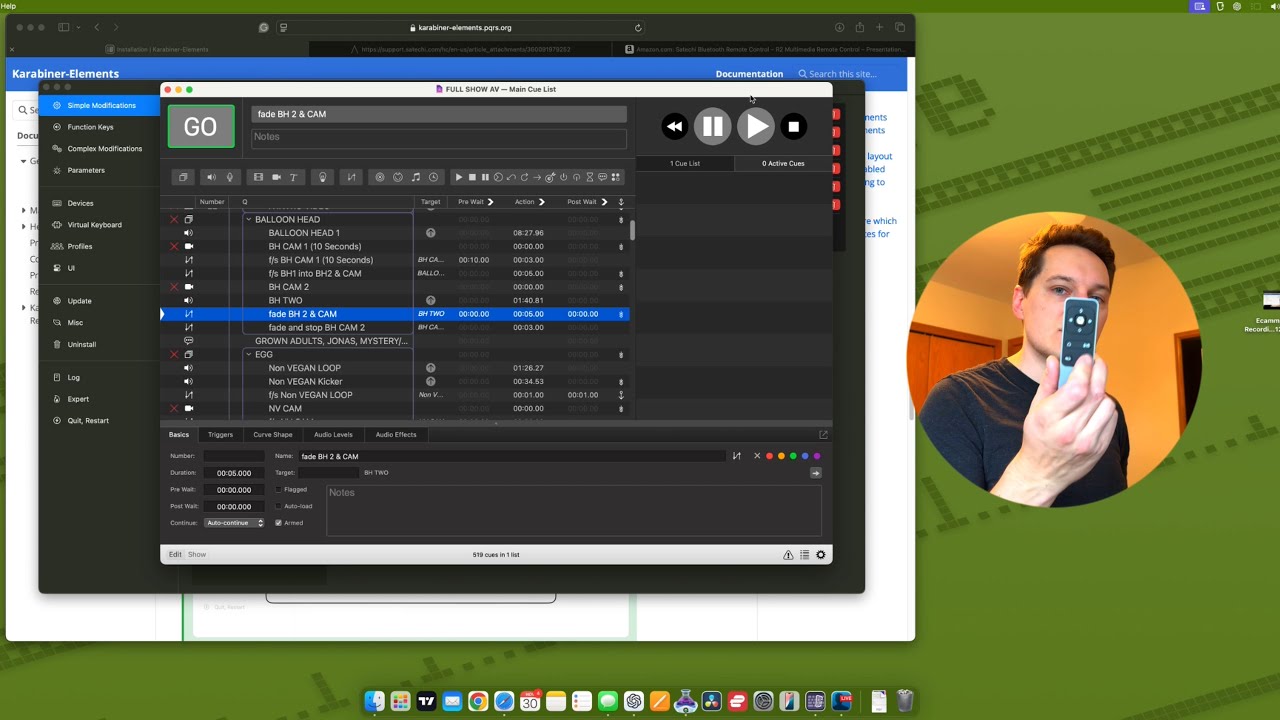Open the warnings triangle in status bar

tap(788, 555)
